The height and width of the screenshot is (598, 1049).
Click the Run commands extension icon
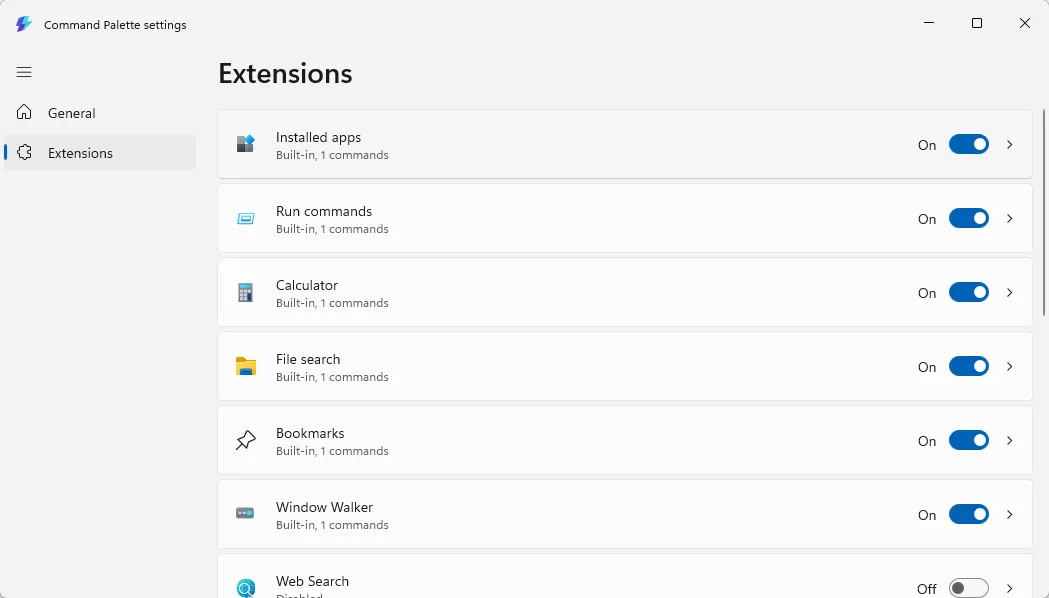(x=246, y=219)
